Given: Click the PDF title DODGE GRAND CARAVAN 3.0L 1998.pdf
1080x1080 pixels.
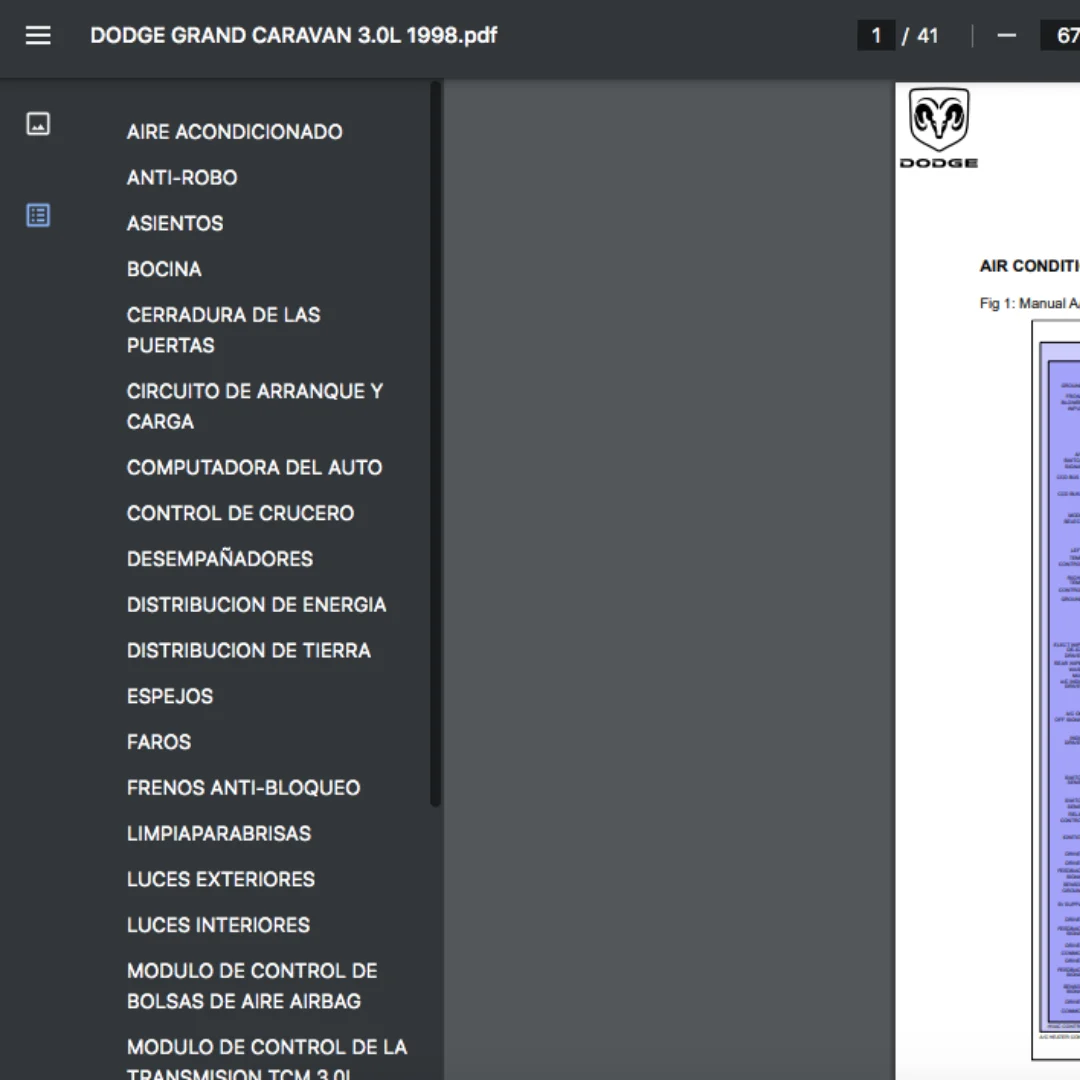Looking at the screenshot, I should 293,35.
